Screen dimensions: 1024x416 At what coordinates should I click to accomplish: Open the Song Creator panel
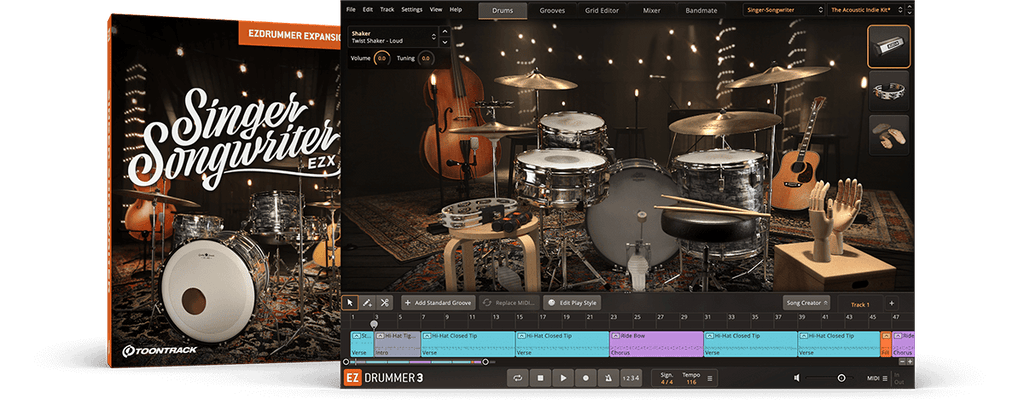[x=807, y=303]
